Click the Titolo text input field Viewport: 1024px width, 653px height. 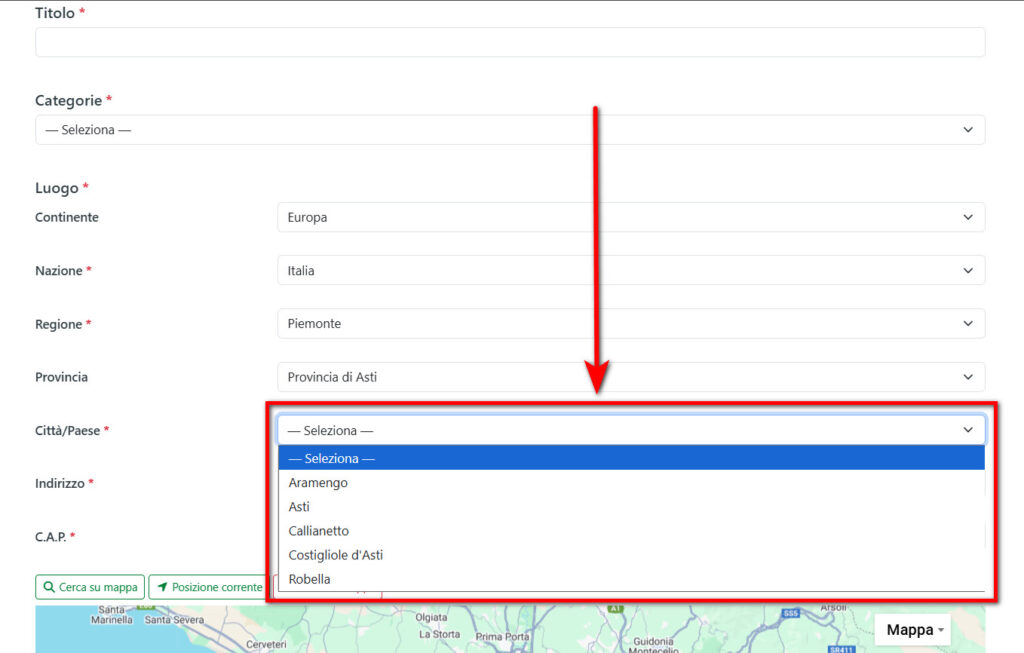pos(510,42)
